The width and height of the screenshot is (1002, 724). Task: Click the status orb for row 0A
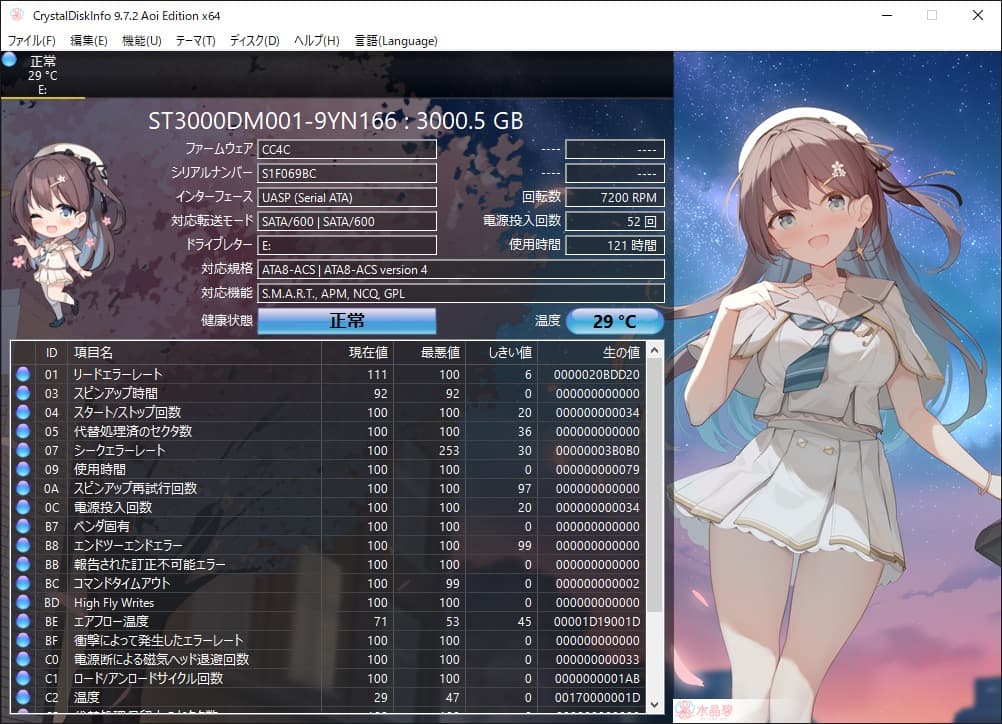click(23, 488)
